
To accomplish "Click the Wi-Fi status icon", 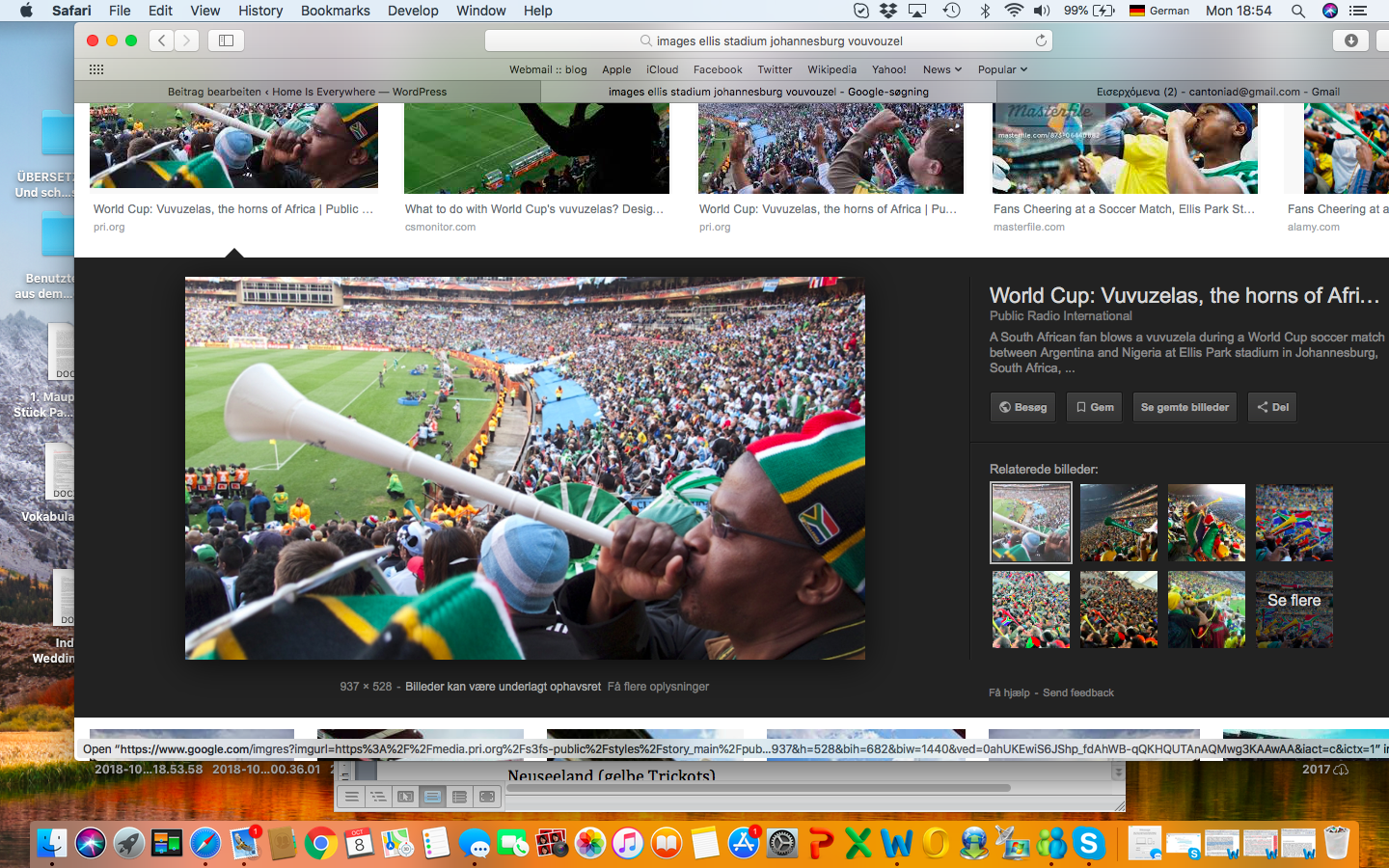I will coord(1014,11).
